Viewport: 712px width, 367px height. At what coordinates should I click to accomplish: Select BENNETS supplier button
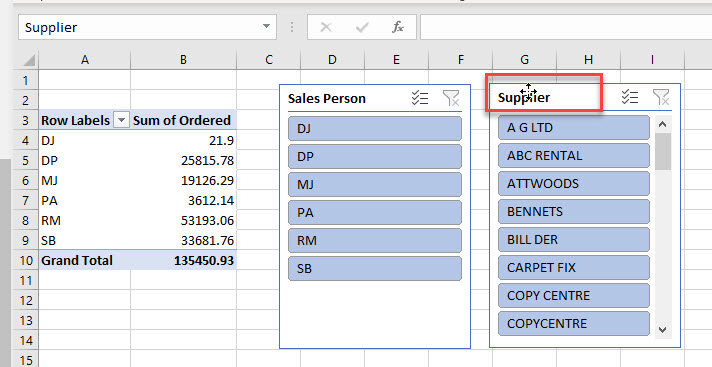click(574, 212)
